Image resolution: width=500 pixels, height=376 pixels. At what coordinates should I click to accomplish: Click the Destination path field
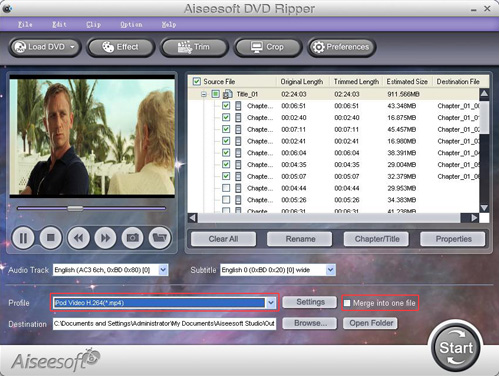pyautogui.click(x=164, y=324)
